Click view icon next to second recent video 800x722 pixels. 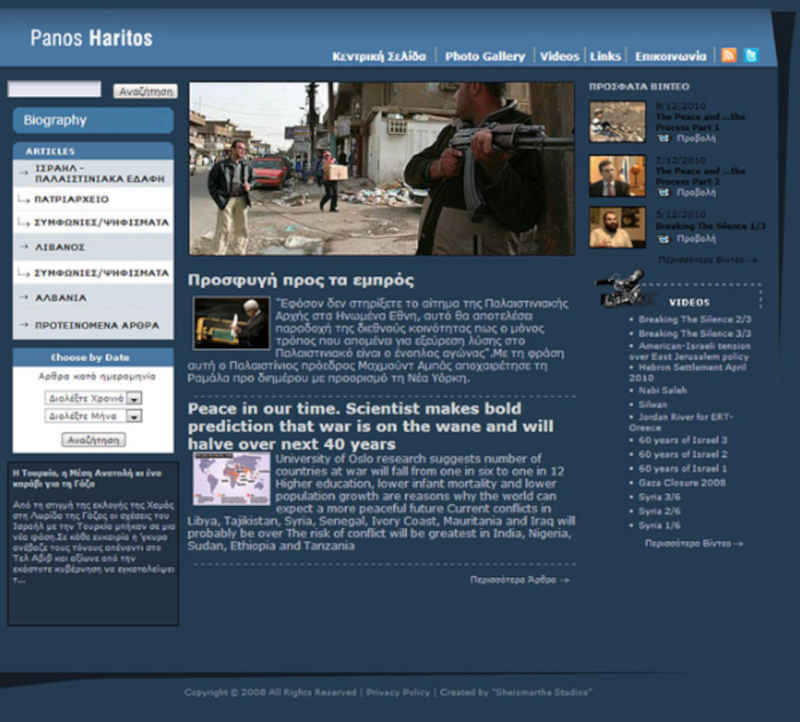[x=663, y=192]
